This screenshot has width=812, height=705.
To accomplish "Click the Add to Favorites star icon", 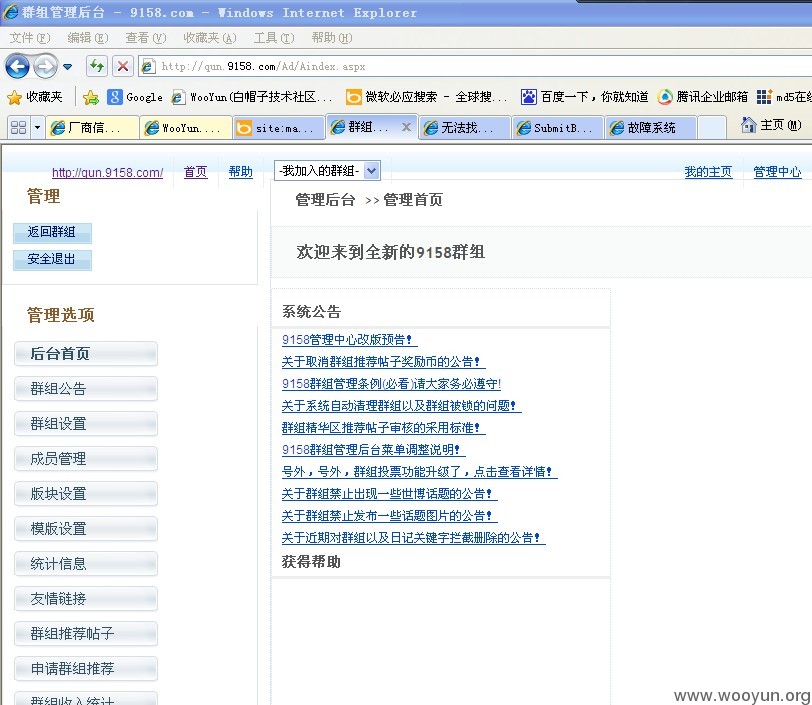I will [x=91, y=97].
